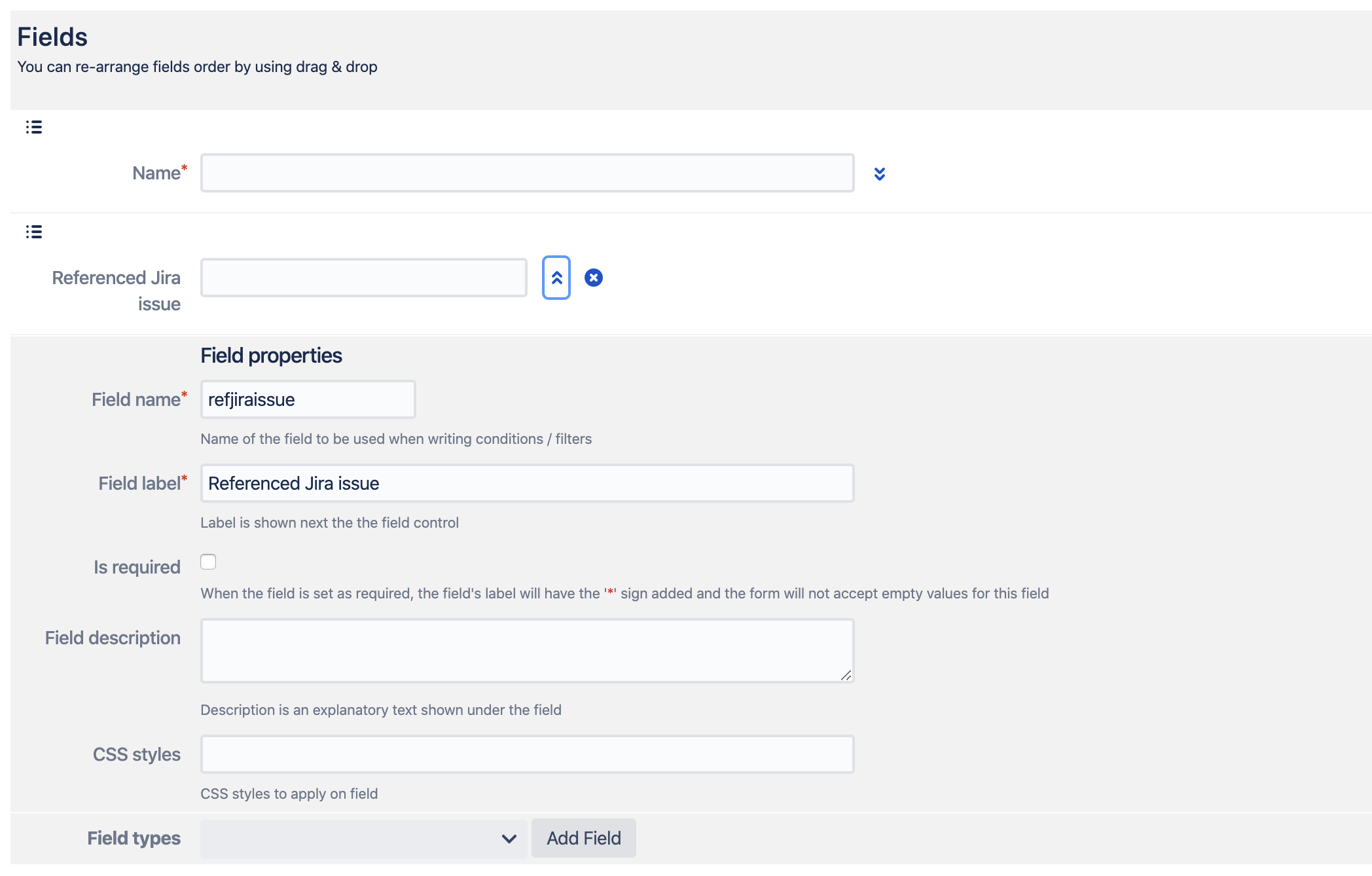Click the 'When the field is set as required' hint
This screenshot has height=876, width=1372.
coord(624,593)
